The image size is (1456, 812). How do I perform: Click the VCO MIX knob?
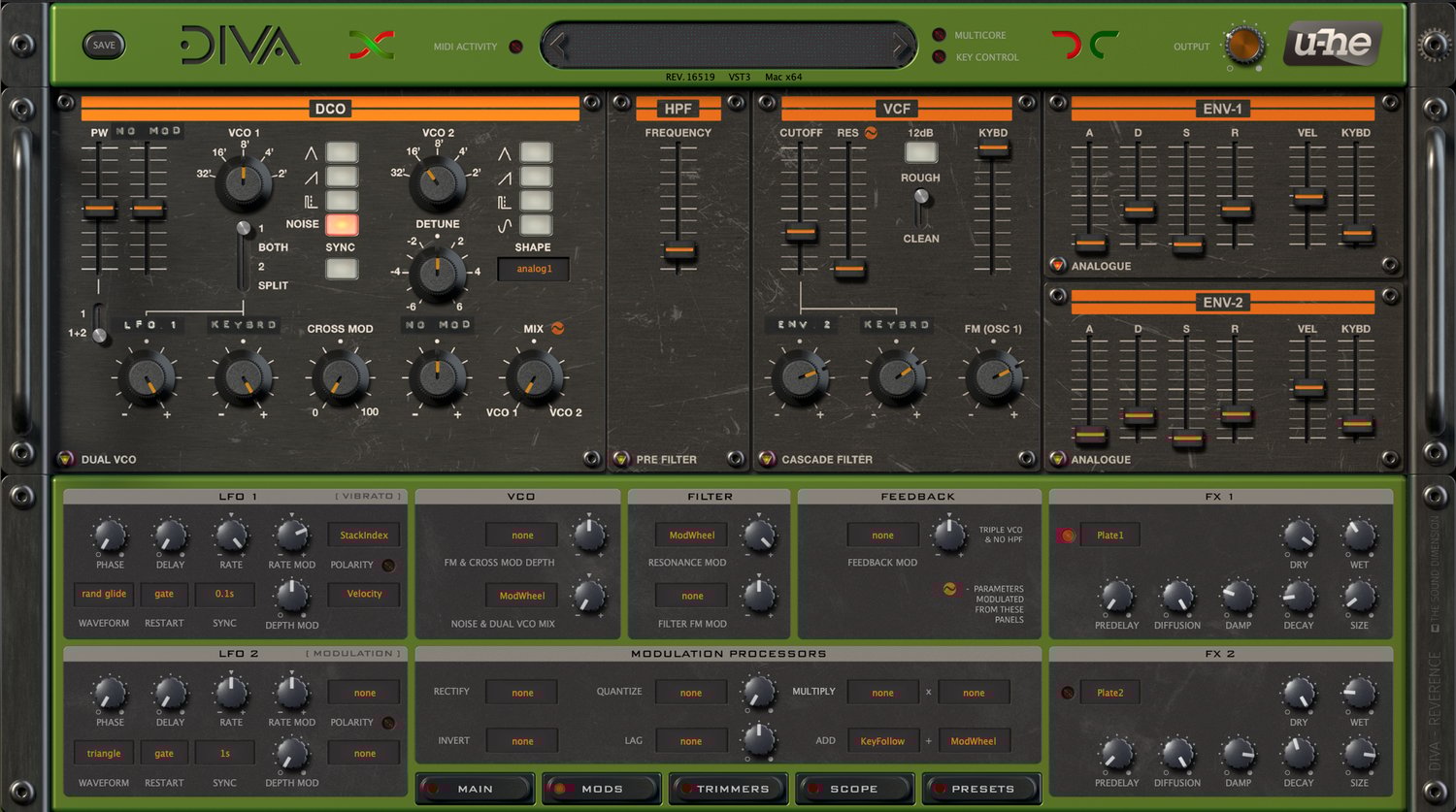point(534,376)
